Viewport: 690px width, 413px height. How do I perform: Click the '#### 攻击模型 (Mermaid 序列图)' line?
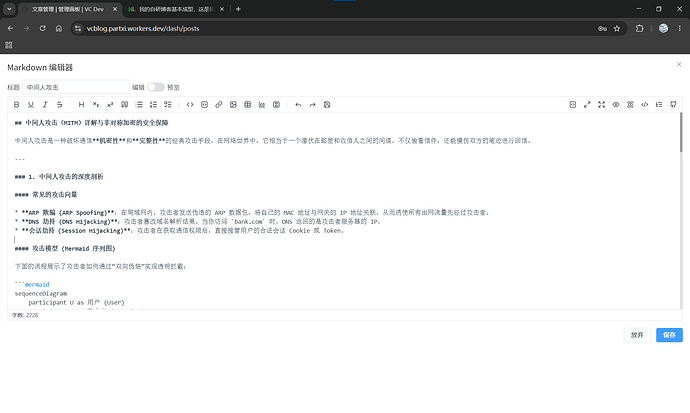(x=65, y=249)
